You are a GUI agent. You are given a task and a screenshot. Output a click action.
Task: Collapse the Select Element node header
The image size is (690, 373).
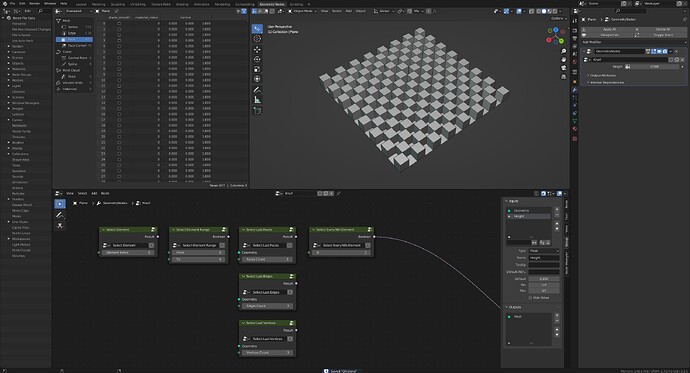tap(103, 230)
